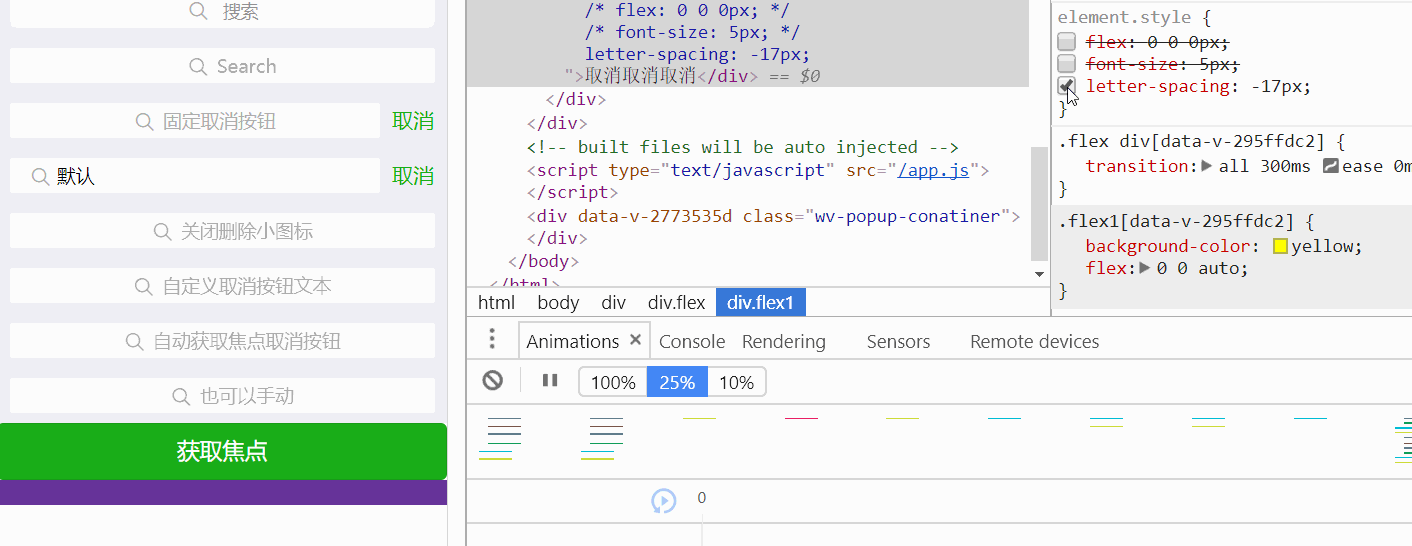The image size is (1412, 546).
Task: Click the built files comment line
Action: [743, 148]
